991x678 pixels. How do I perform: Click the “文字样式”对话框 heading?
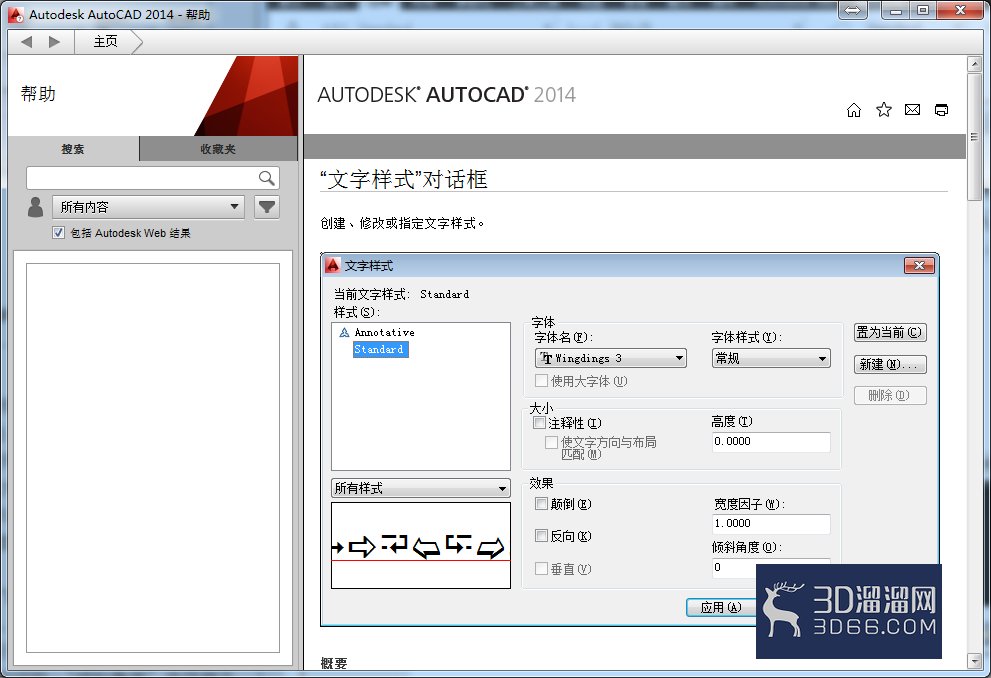click(404, 179)
